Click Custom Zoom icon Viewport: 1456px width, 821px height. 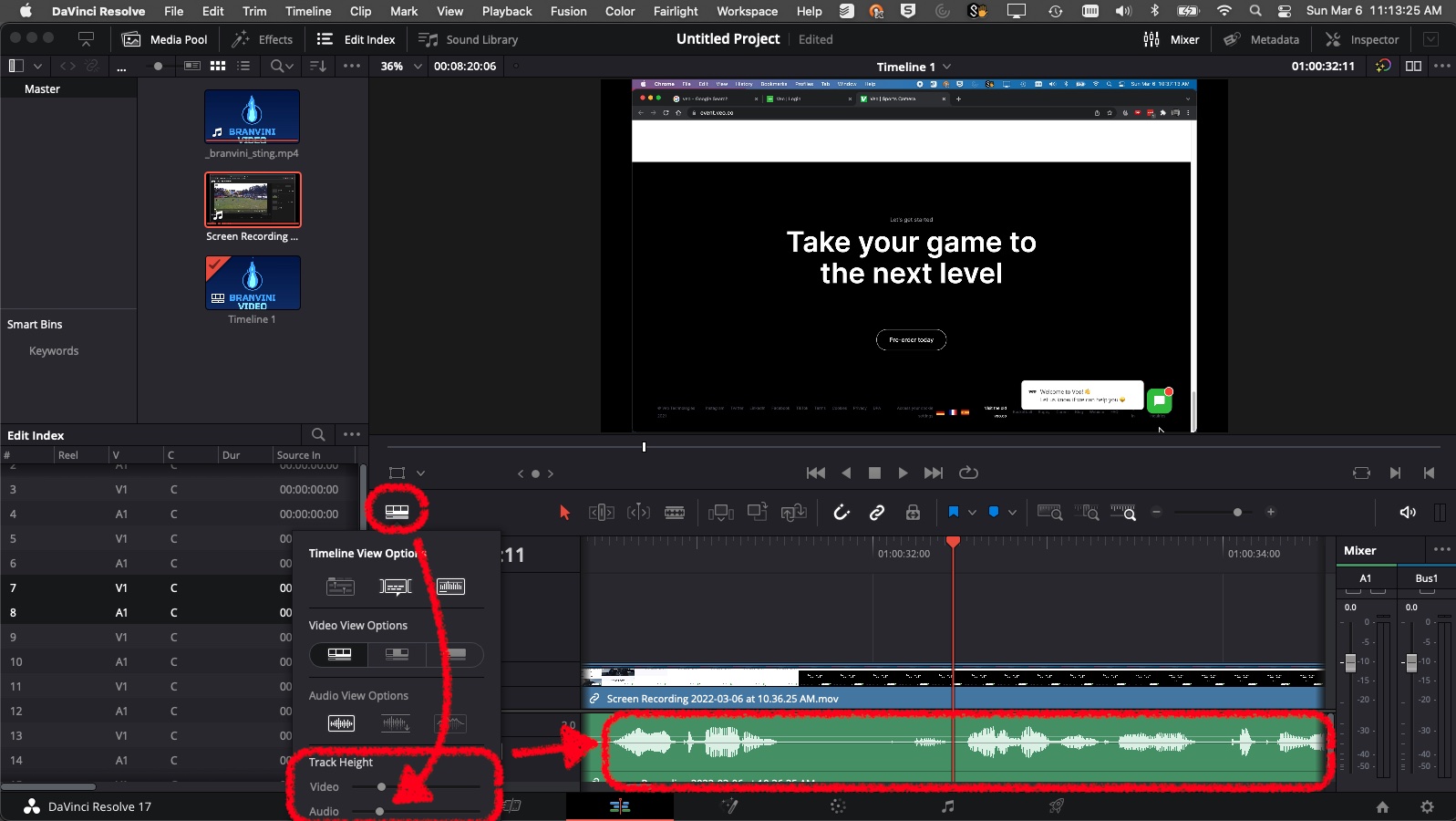[x=1123, y=513]
